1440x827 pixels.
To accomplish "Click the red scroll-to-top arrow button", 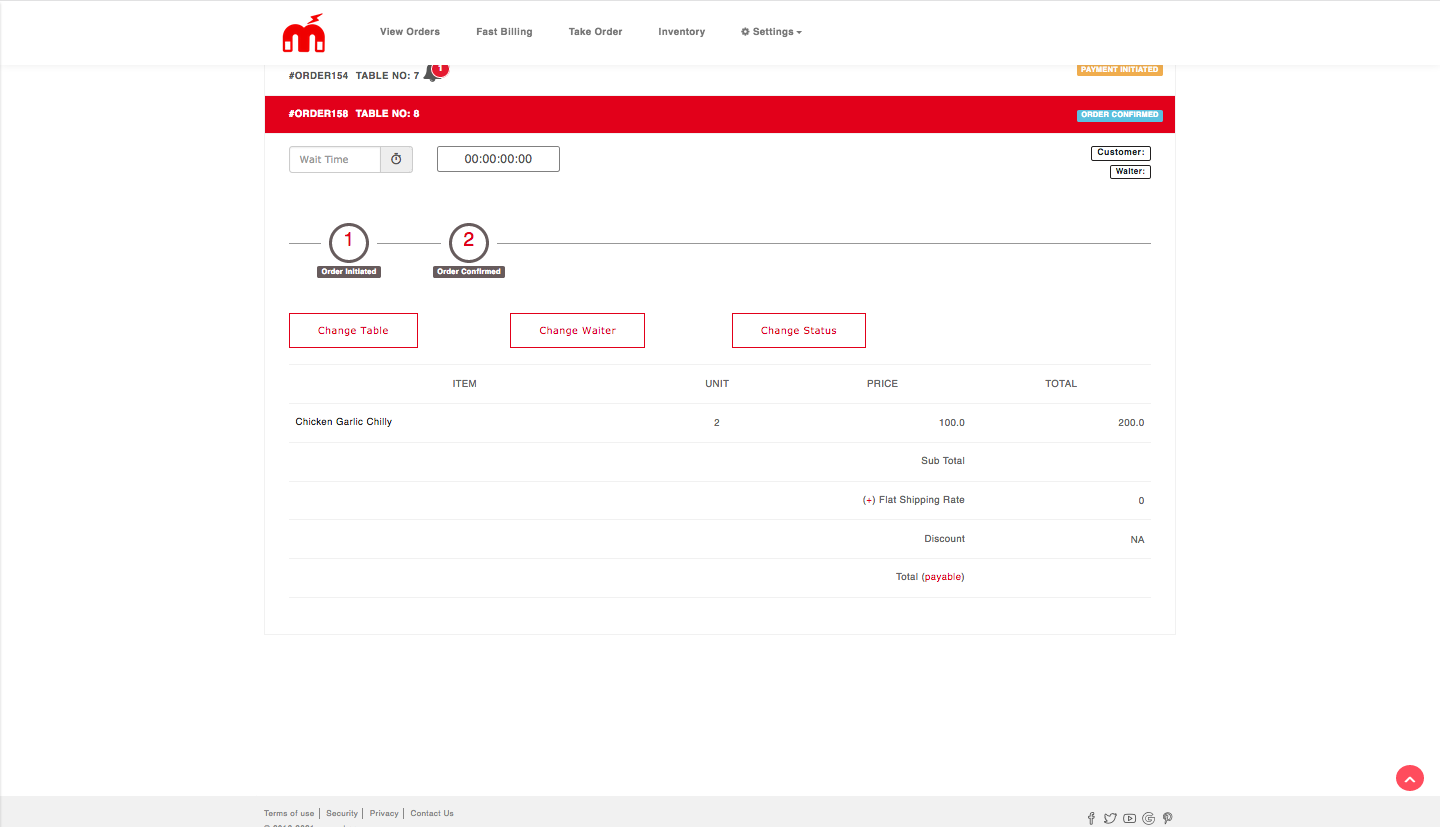I will [x=1410, y=778].
